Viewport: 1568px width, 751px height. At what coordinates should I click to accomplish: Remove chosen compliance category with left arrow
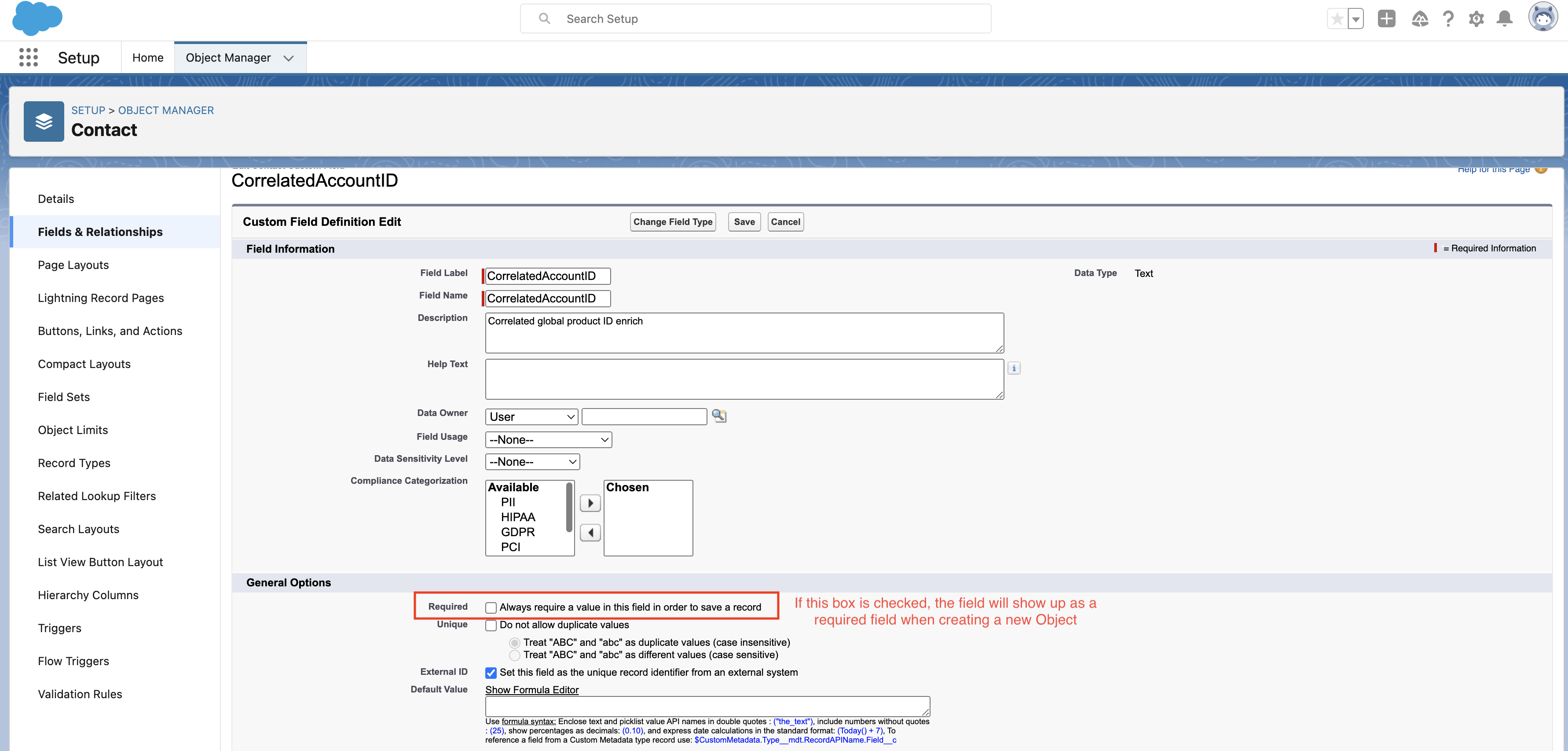(x=590, y=533)
